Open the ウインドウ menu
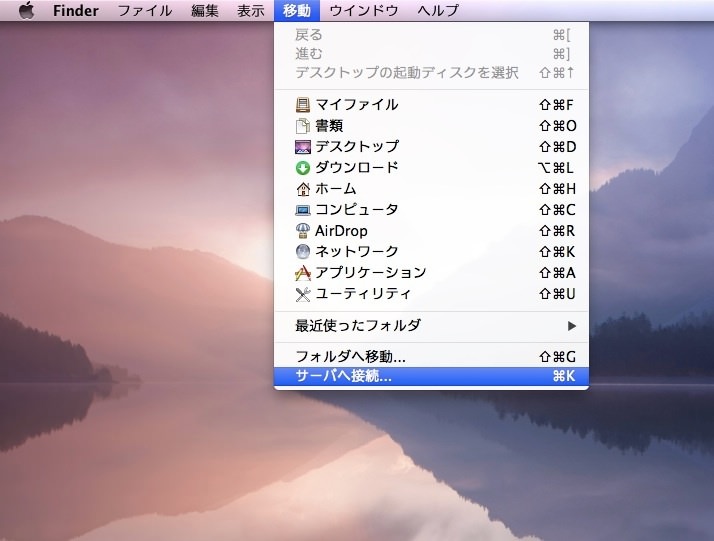Screen dimensions: 714x541 point(364,10)
